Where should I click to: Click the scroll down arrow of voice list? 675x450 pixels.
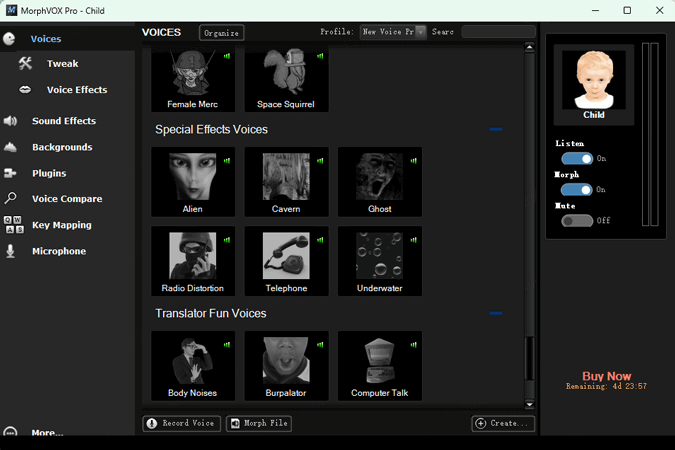pos(529,404)
